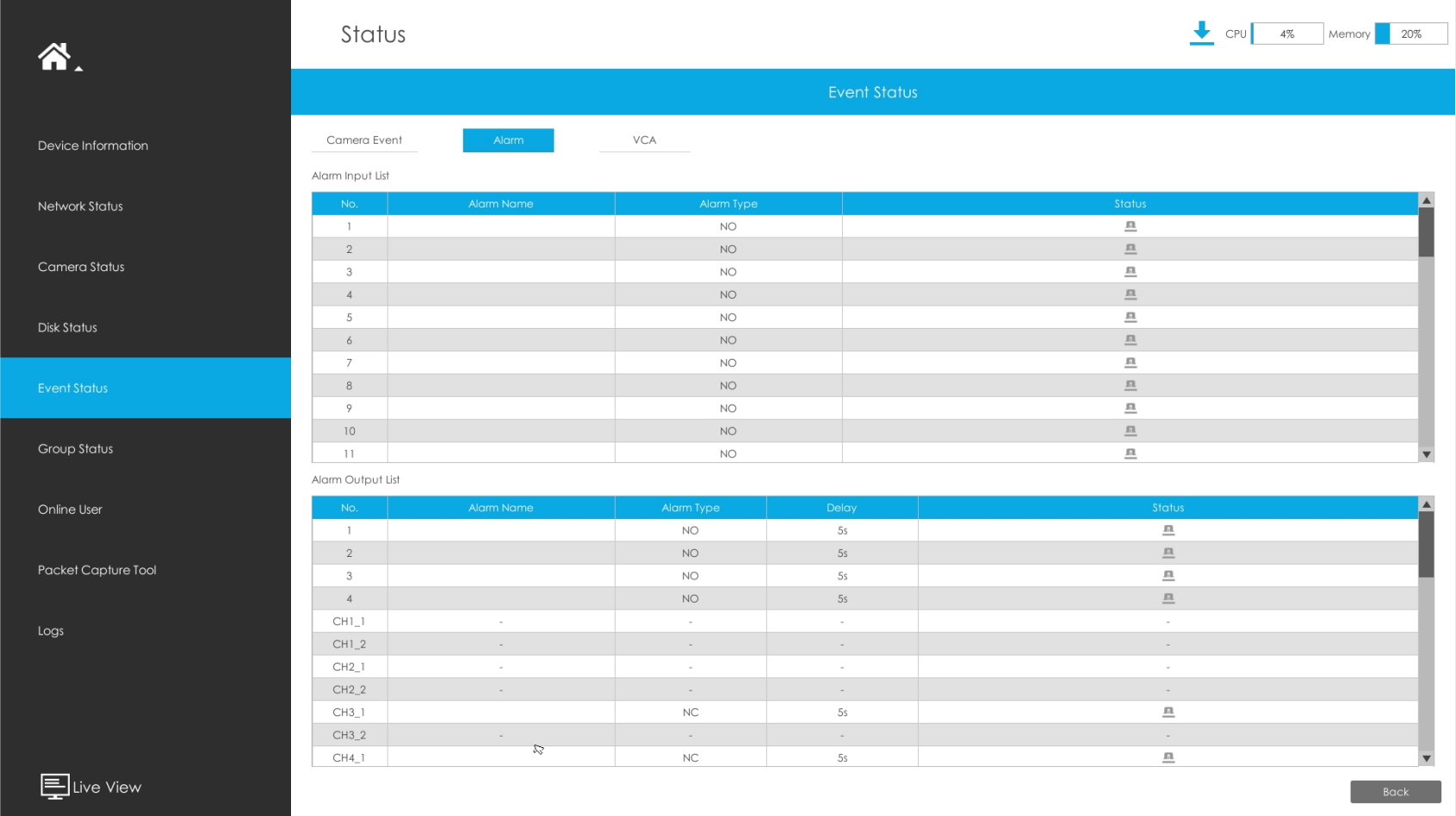
Task: Click status icon for alarm input 2
Action: [1131, 249]
